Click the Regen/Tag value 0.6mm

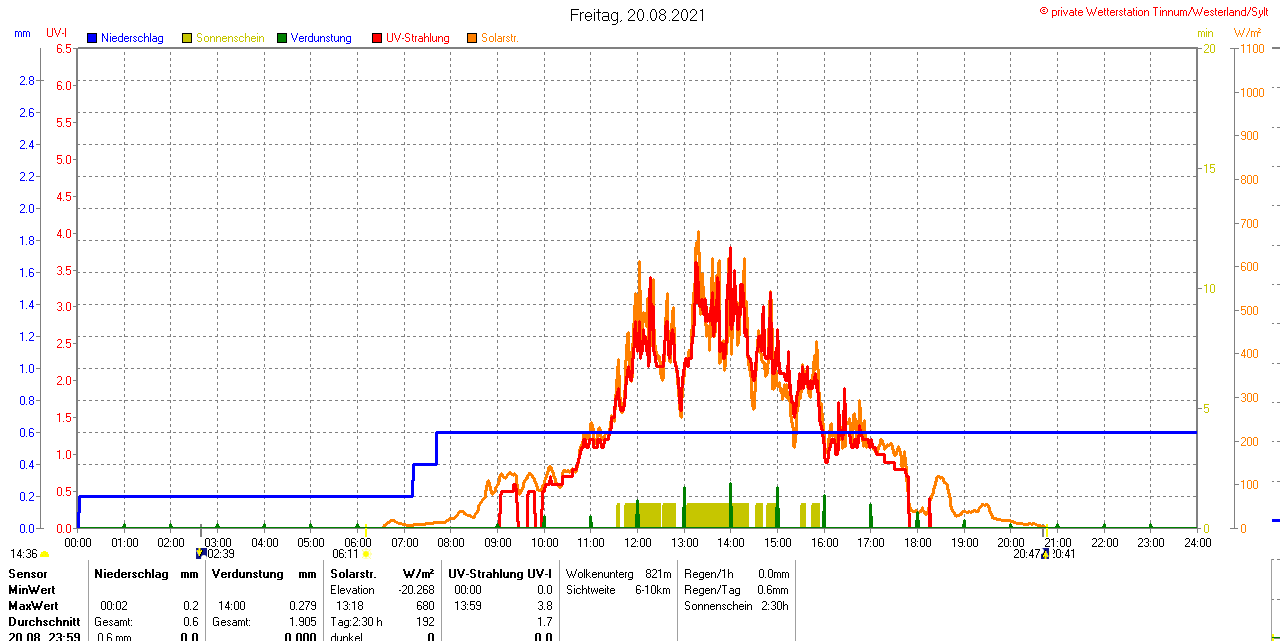pos(772,590)
